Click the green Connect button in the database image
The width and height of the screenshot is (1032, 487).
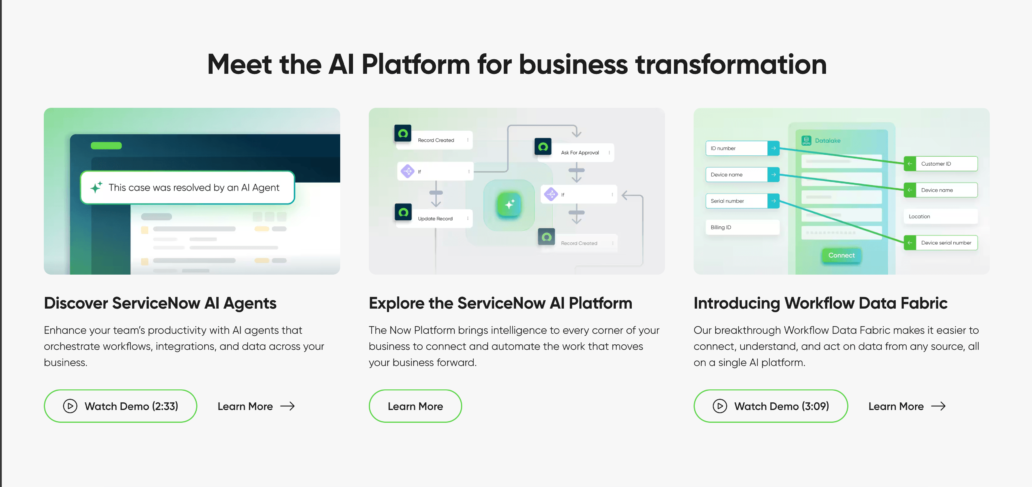pos(841,255)
